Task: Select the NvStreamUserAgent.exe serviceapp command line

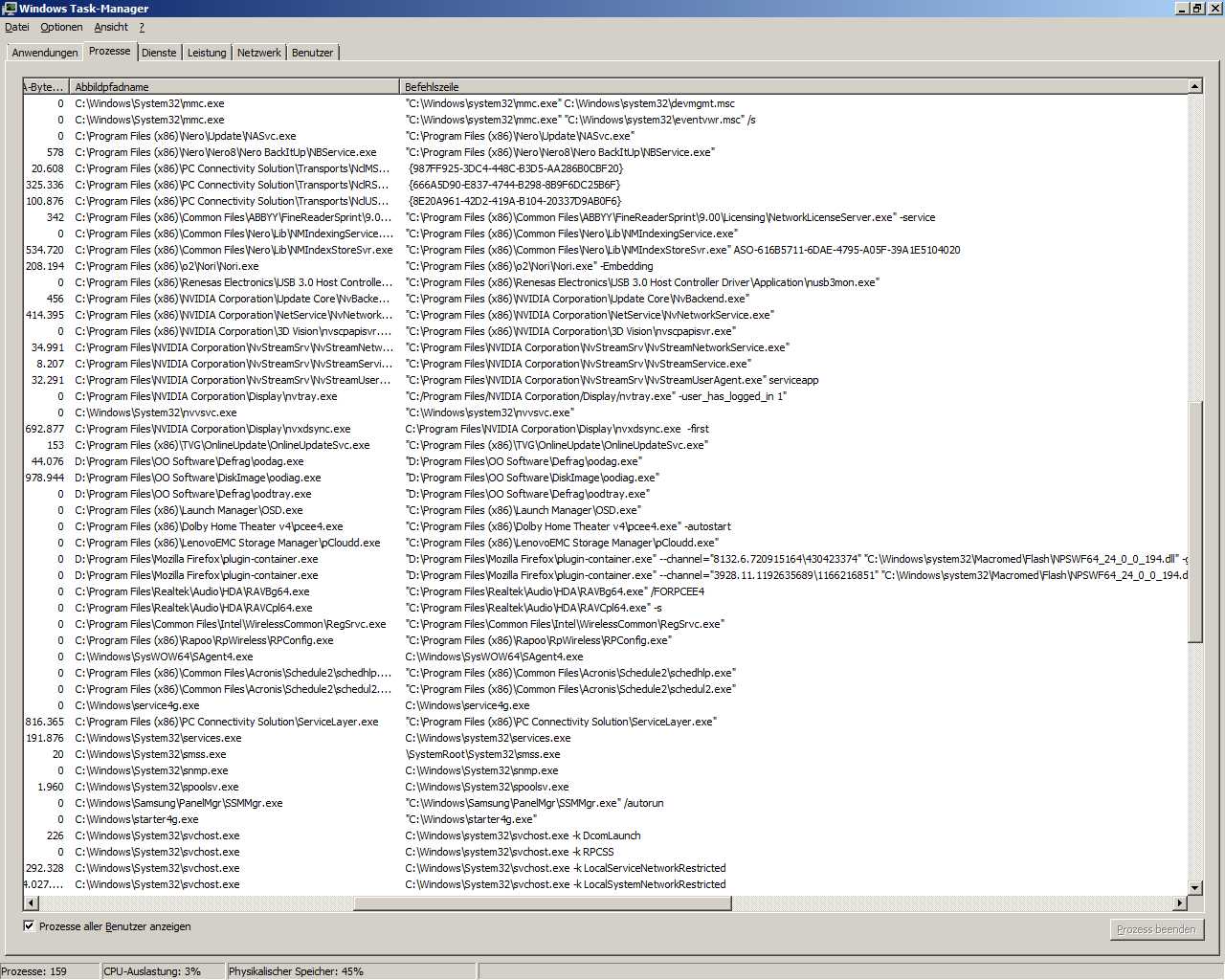Action: 612,380
